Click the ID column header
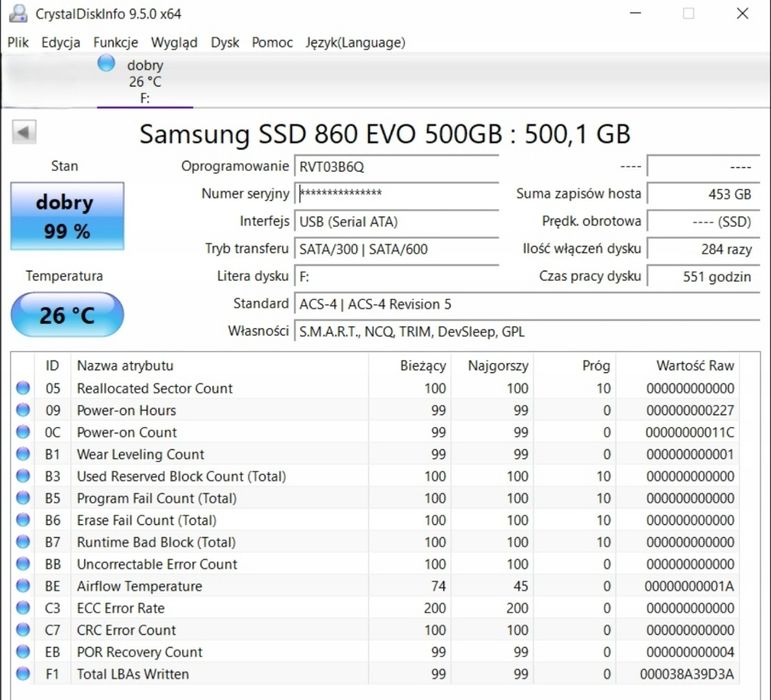 coord(53,366)
